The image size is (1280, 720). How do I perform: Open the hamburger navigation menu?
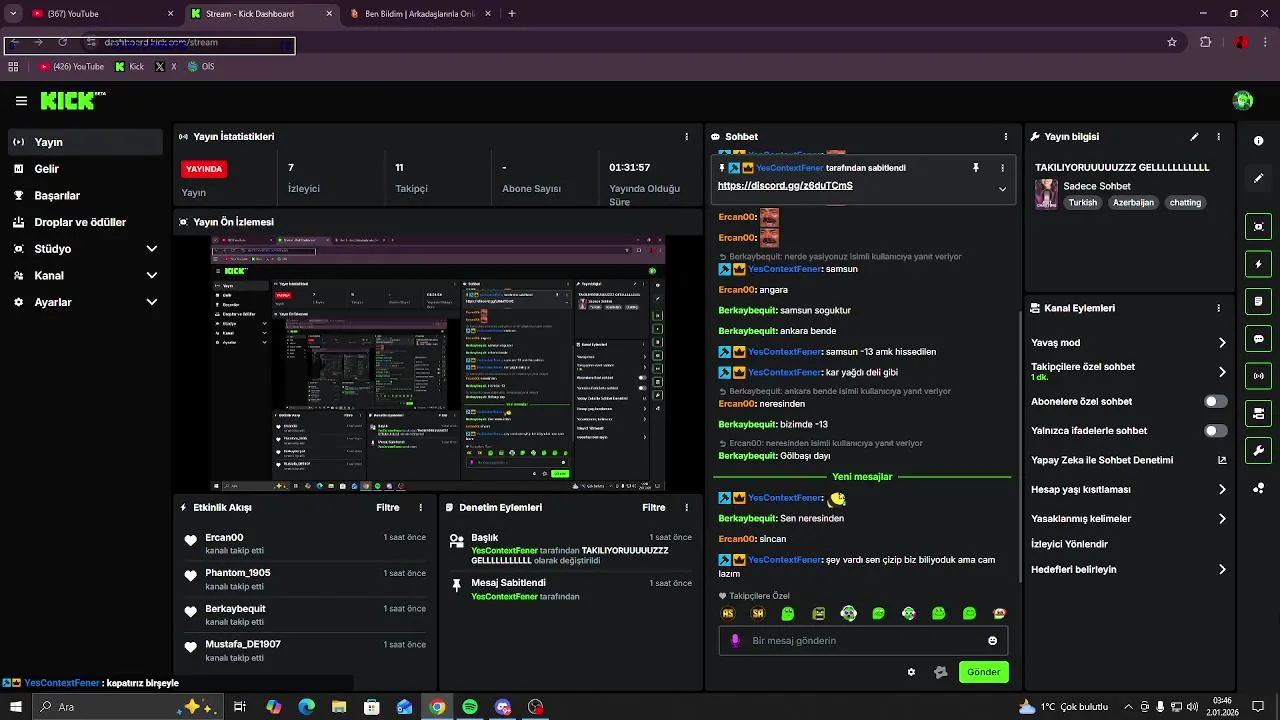click(x=21, y=100)
